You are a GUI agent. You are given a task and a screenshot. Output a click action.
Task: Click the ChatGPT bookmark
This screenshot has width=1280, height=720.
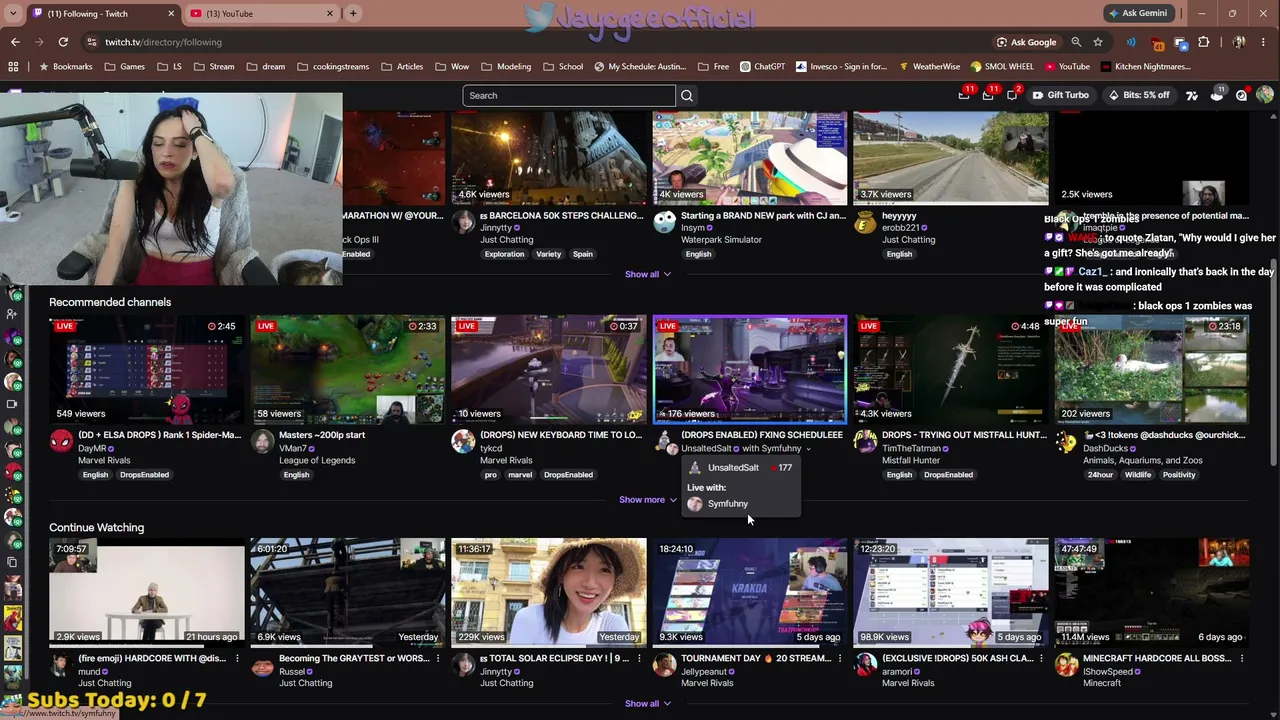(762, 67)
